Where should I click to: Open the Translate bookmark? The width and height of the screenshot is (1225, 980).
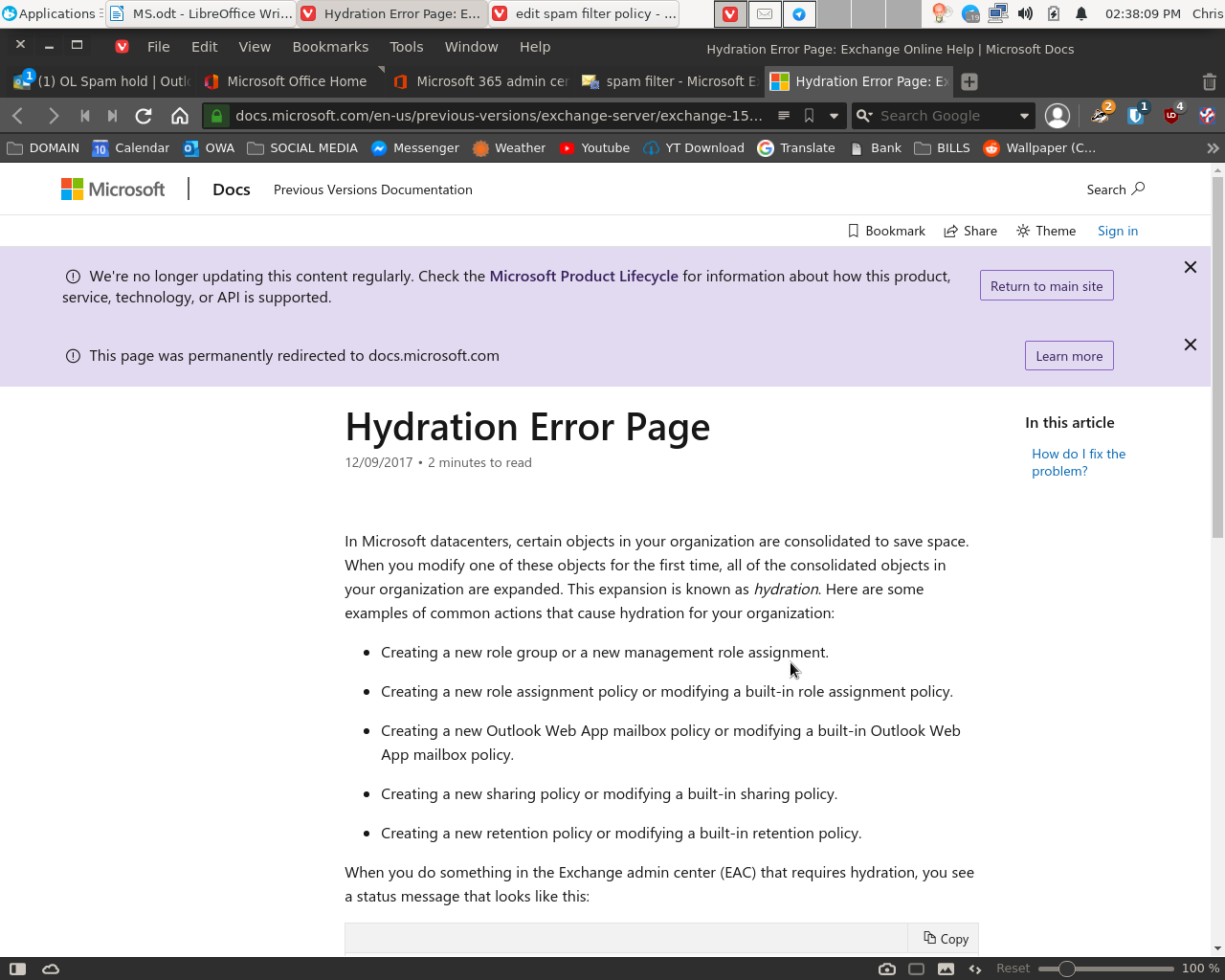[796, 148]
